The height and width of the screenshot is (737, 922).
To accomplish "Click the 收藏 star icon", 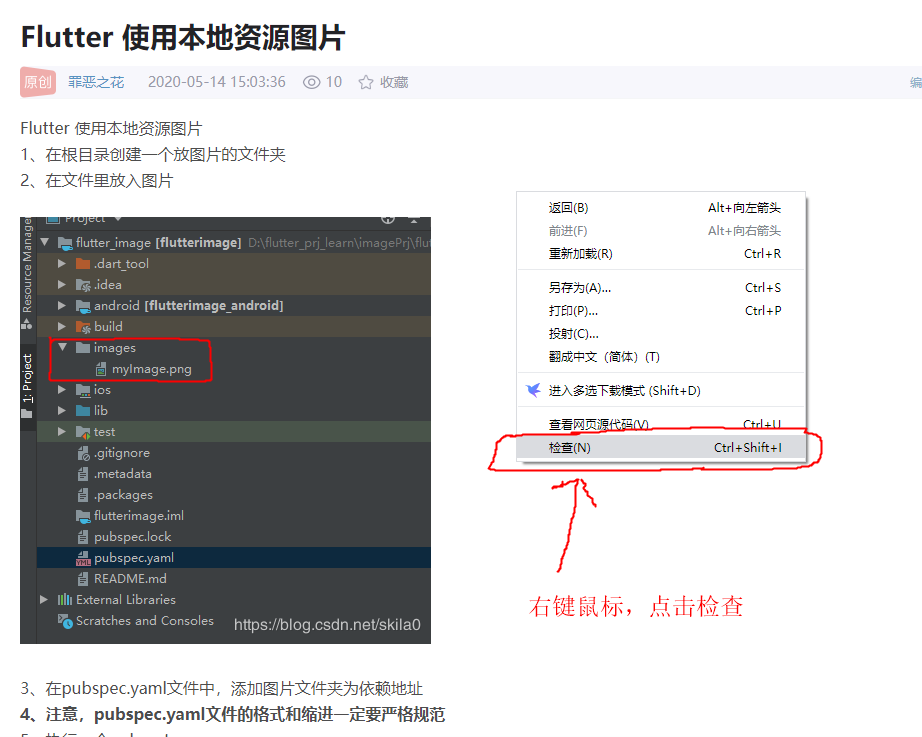I will pos(366,82).
